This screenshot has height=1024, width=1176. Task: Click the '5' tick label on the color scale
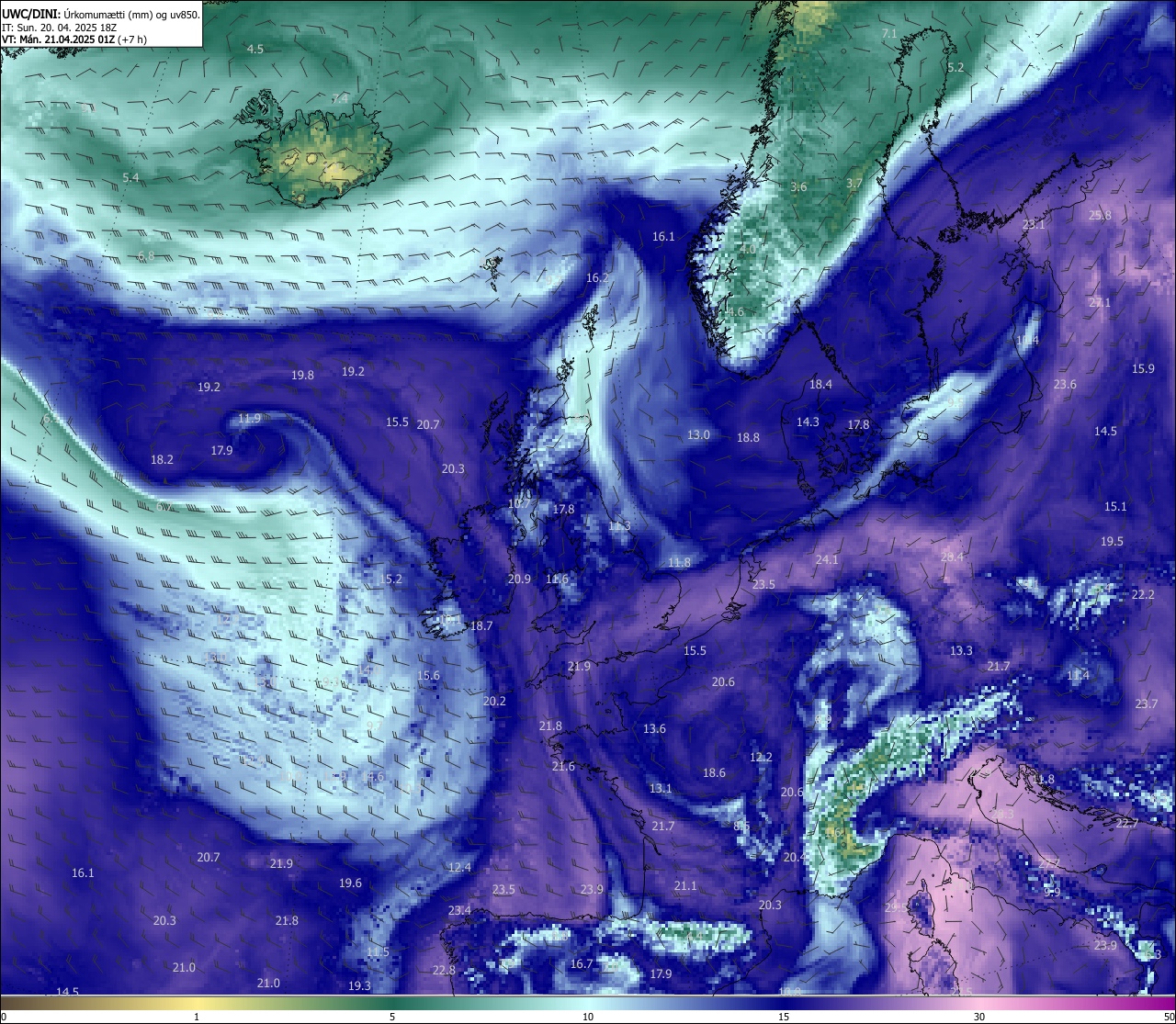coord(392,1017)
